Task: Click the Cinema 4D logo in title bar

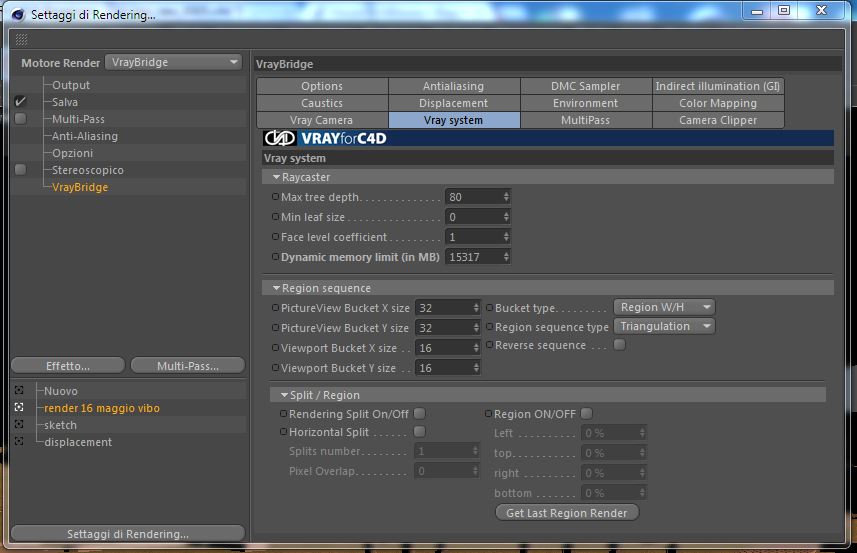Action: click(18, 15)
